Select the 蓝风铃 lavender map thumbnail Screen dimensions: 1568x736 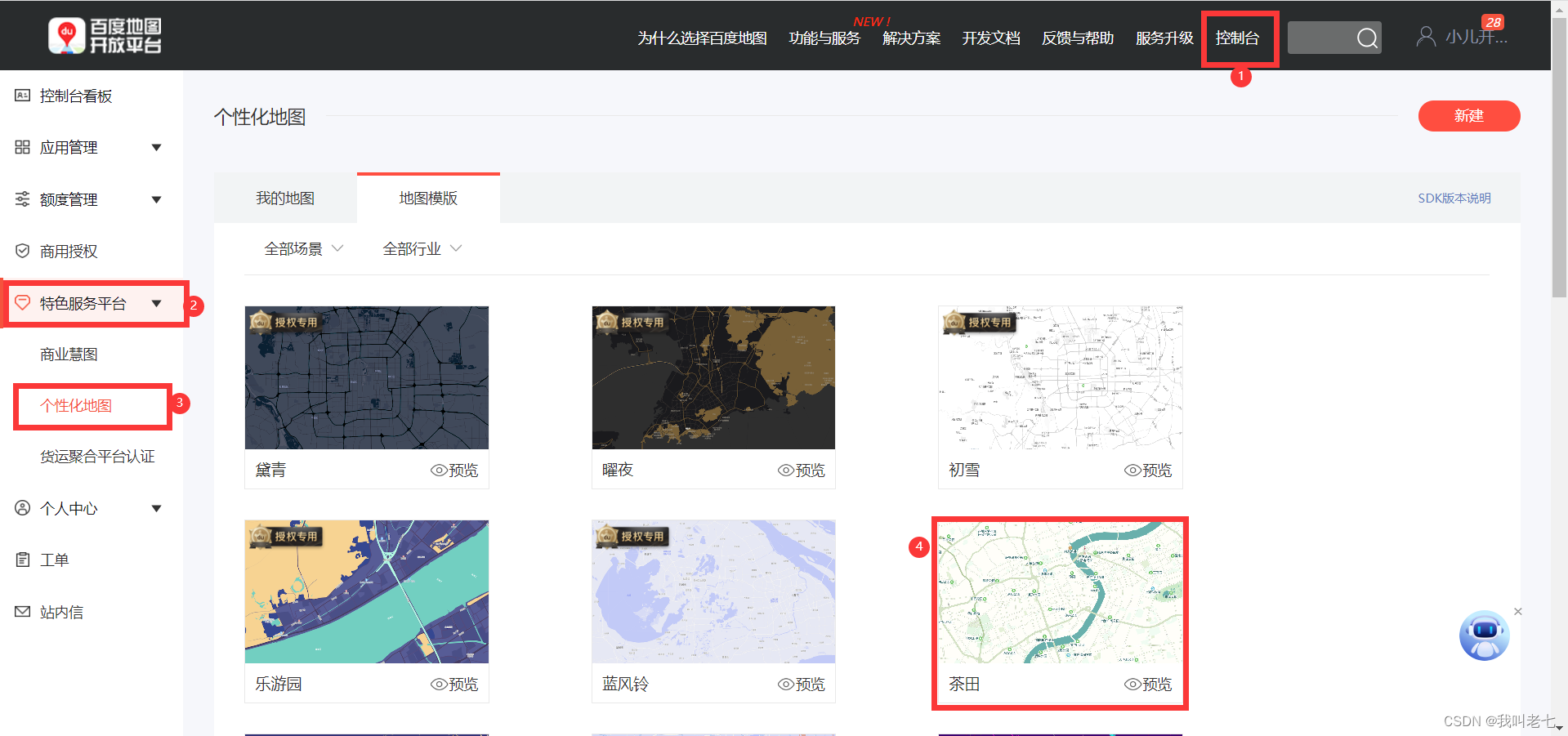point(713,591)
